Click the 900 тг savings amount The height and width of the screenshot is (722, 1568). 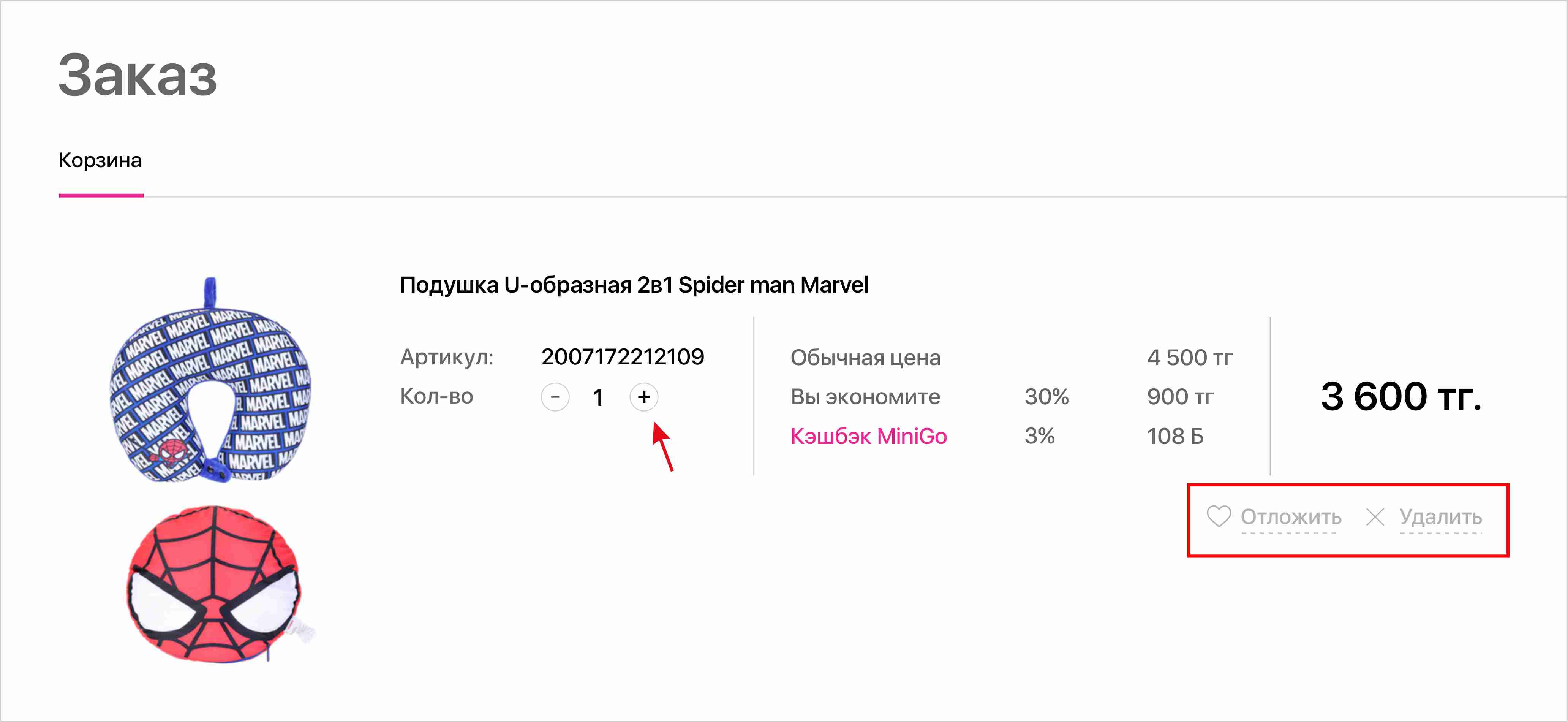(1180, 397)
